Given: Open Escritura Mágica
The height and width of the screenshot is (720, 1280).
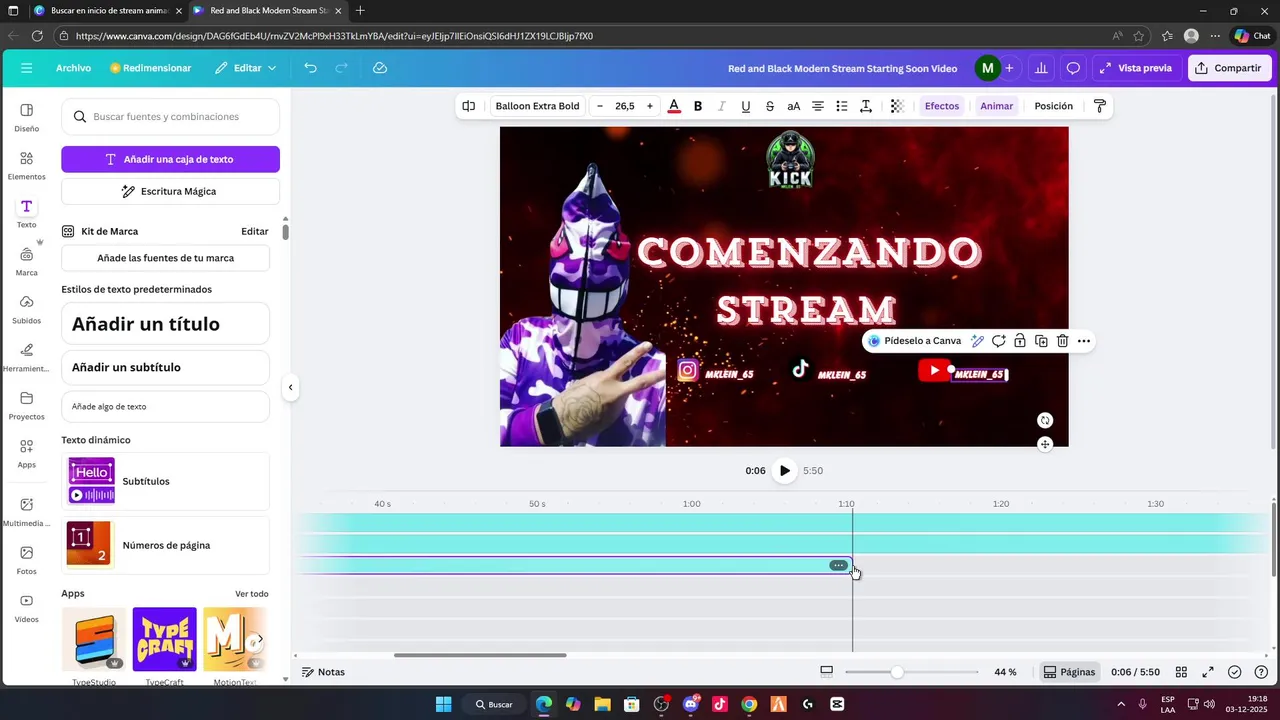Looking at the screenshot, I should (x=170, y=191).
